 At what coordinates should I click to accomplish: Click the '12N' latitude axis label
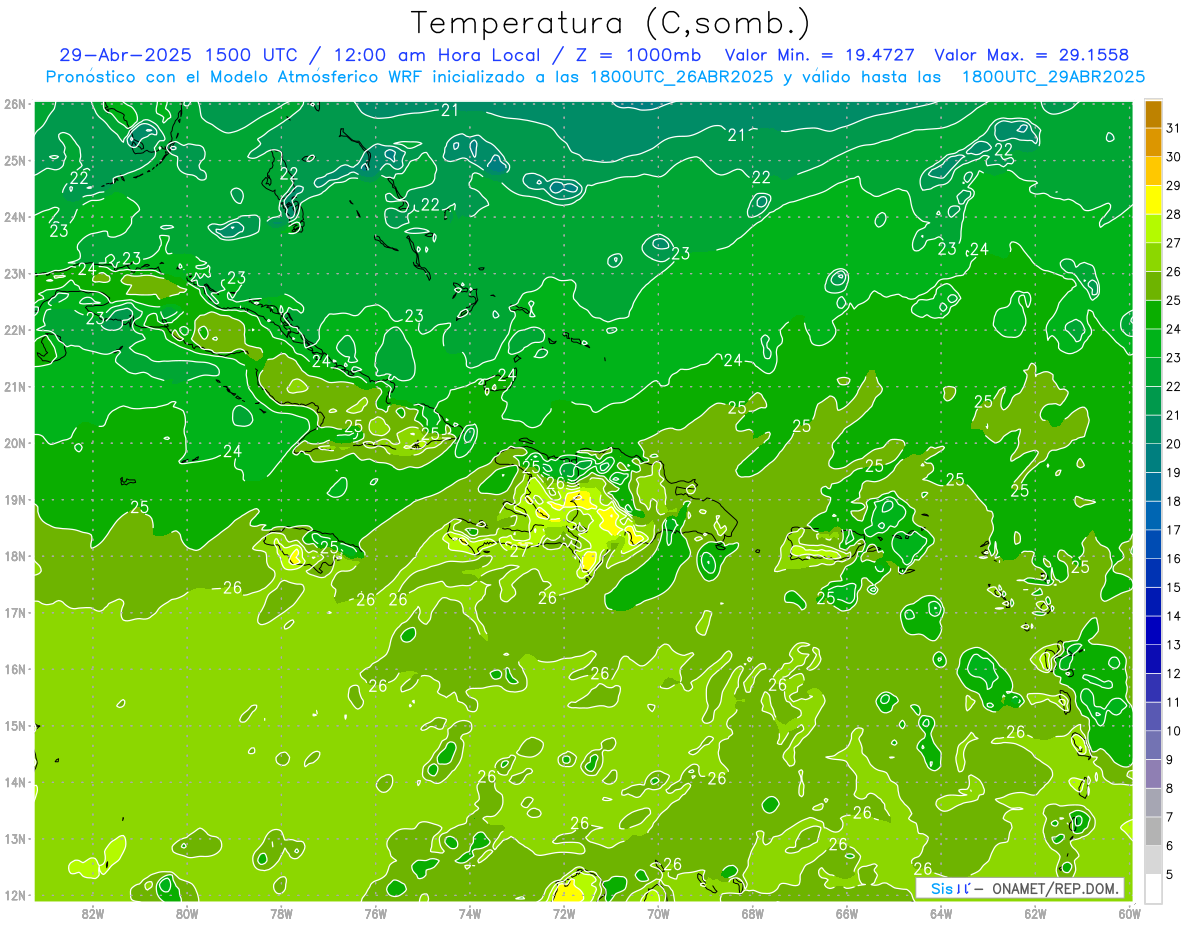(15, 895)
